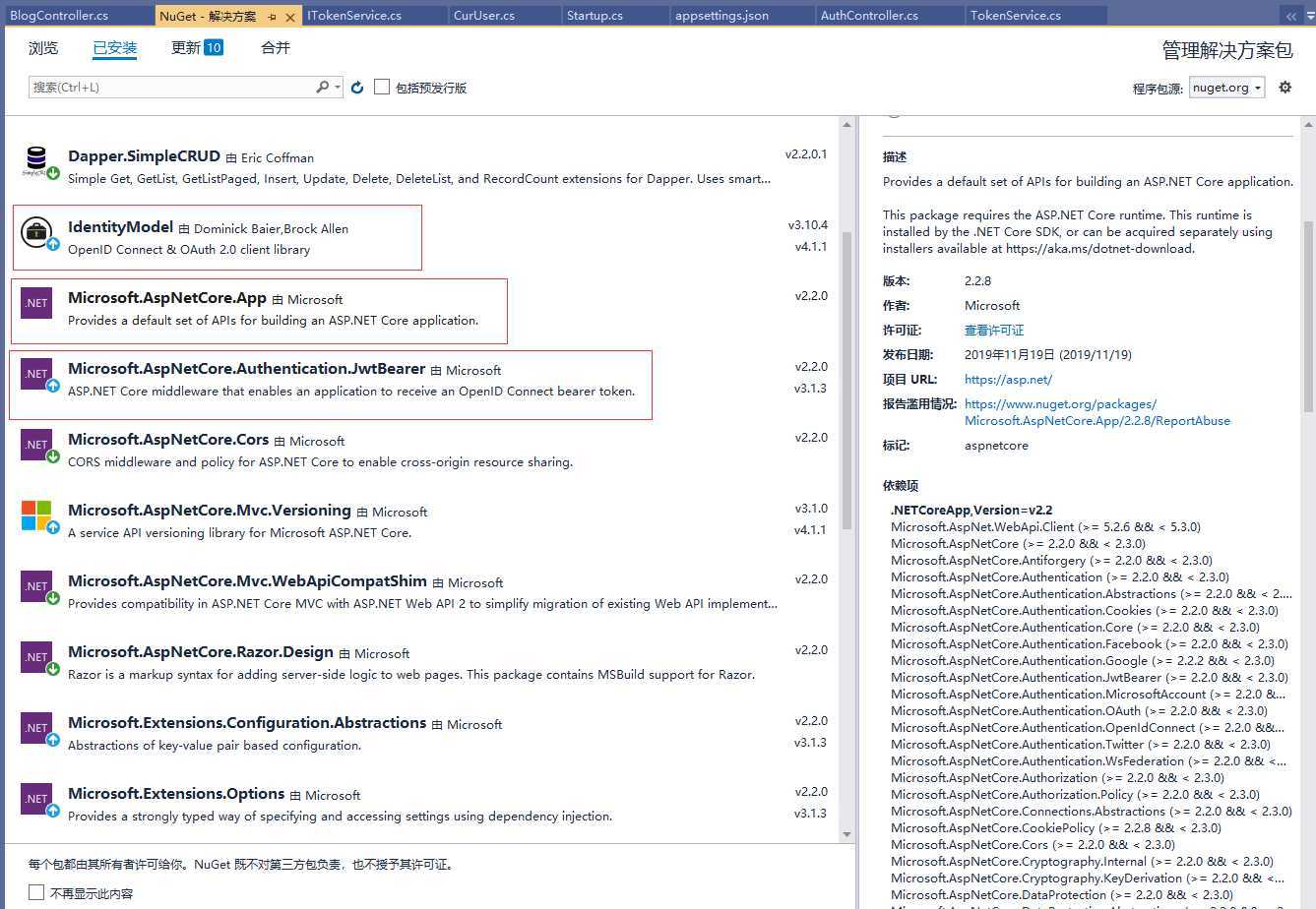Open the 查看许可证 license link
This screenshot has width=1316, height=909.
(994, 331)
